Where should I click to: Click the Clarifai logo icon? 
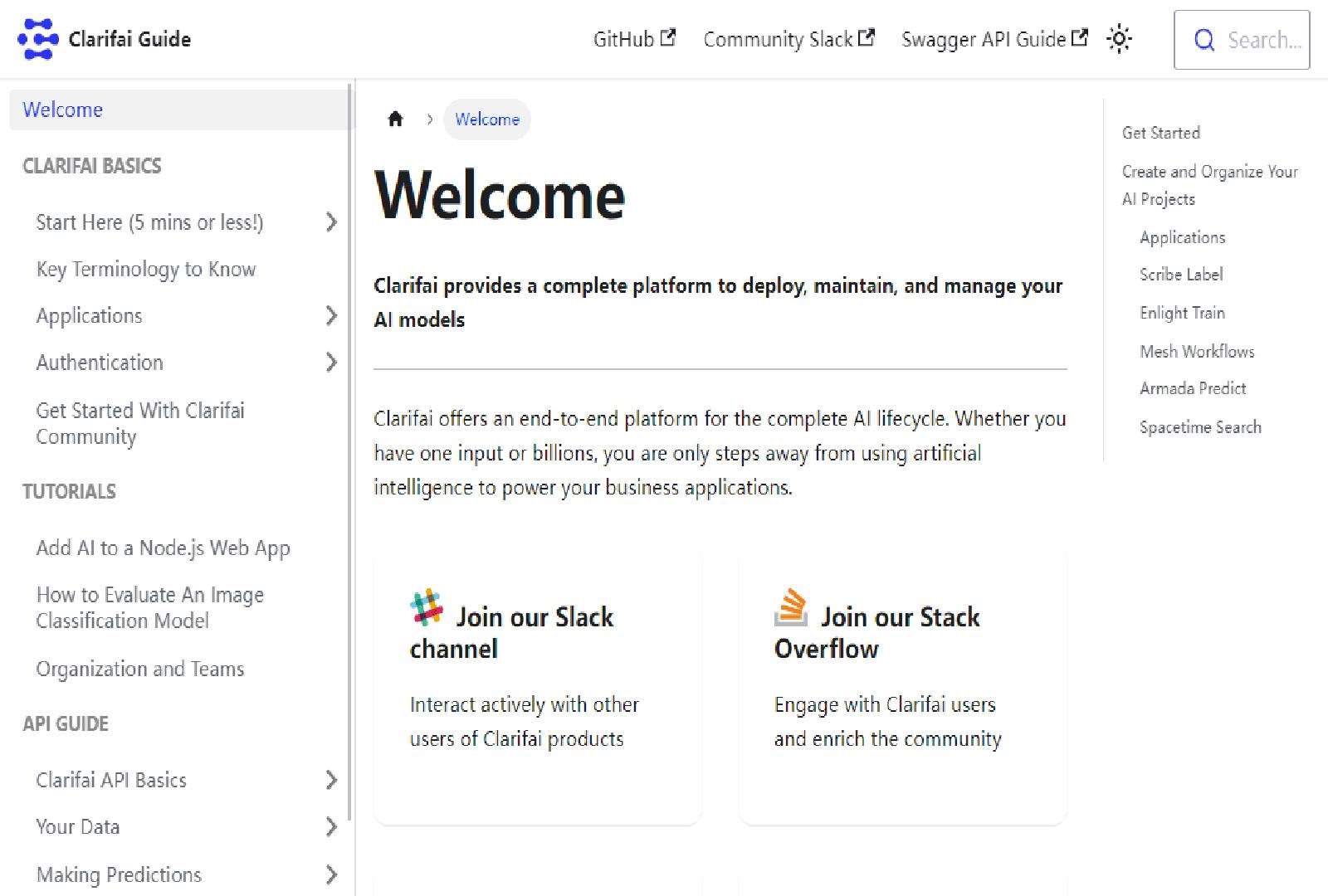coord(37,39)
